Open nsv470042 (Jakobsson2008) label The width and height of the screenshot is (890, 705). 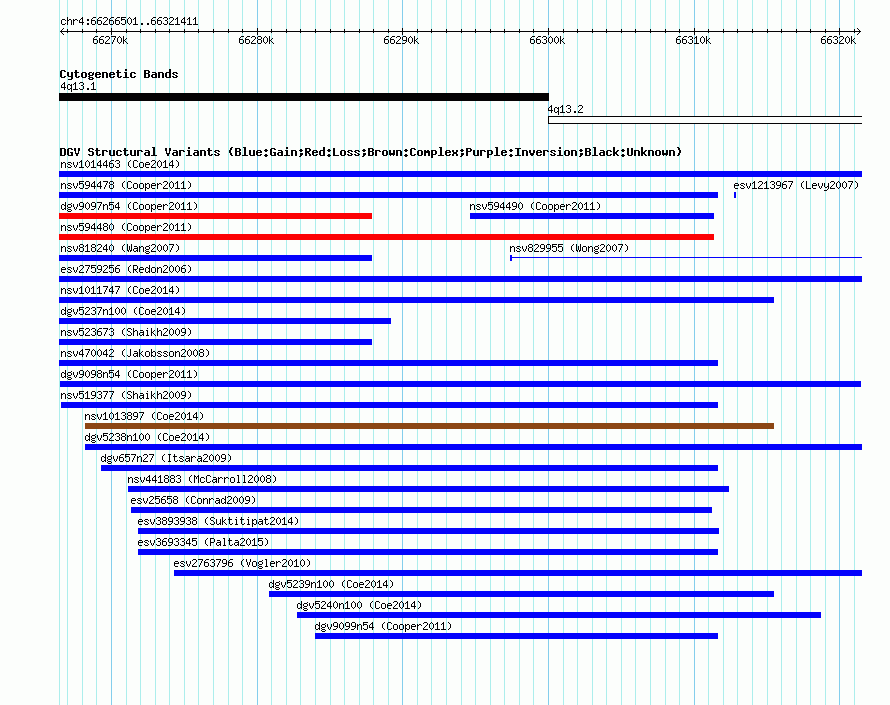pyautogui.click(x=135, y=354)
